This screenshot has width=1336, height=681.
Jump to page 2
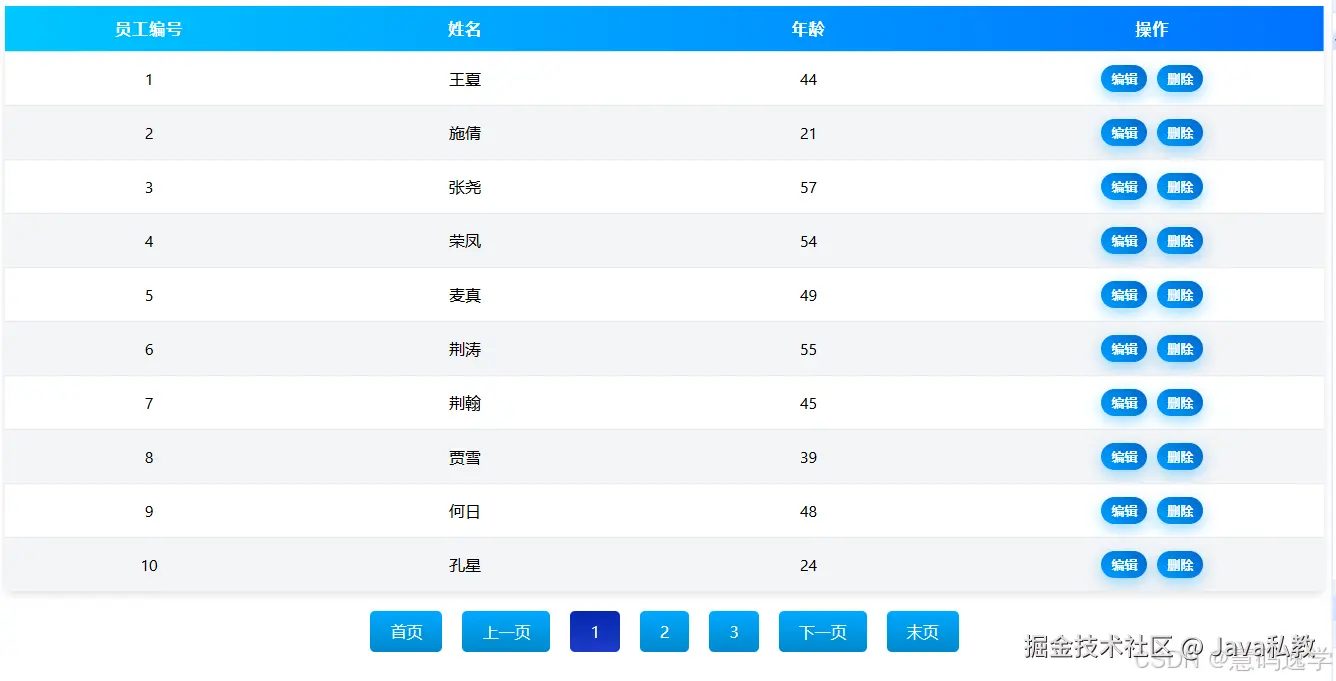click(x=664, y=632)
